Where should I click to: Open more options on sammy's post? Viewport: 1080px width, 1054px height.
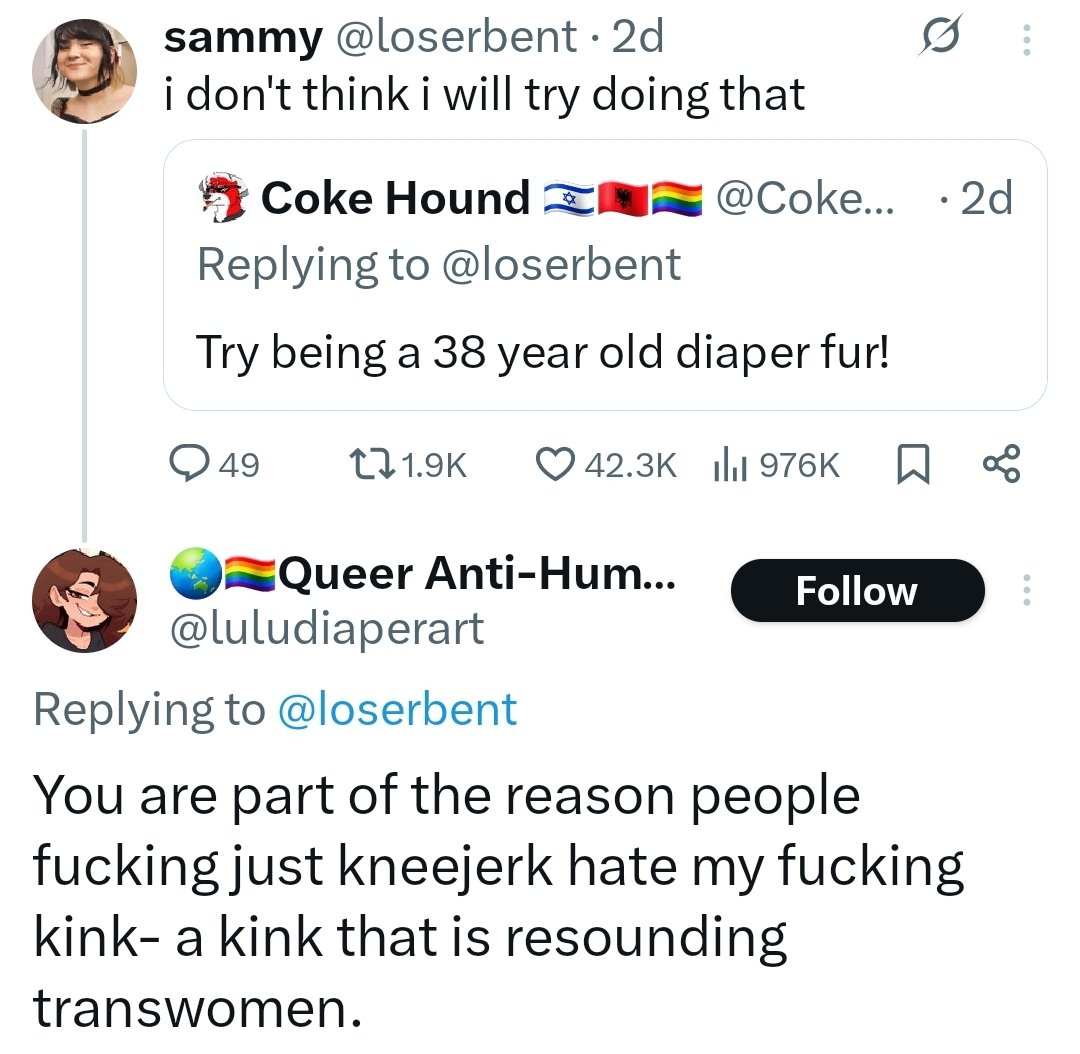pyautogui.click(x=1026, y=40)
